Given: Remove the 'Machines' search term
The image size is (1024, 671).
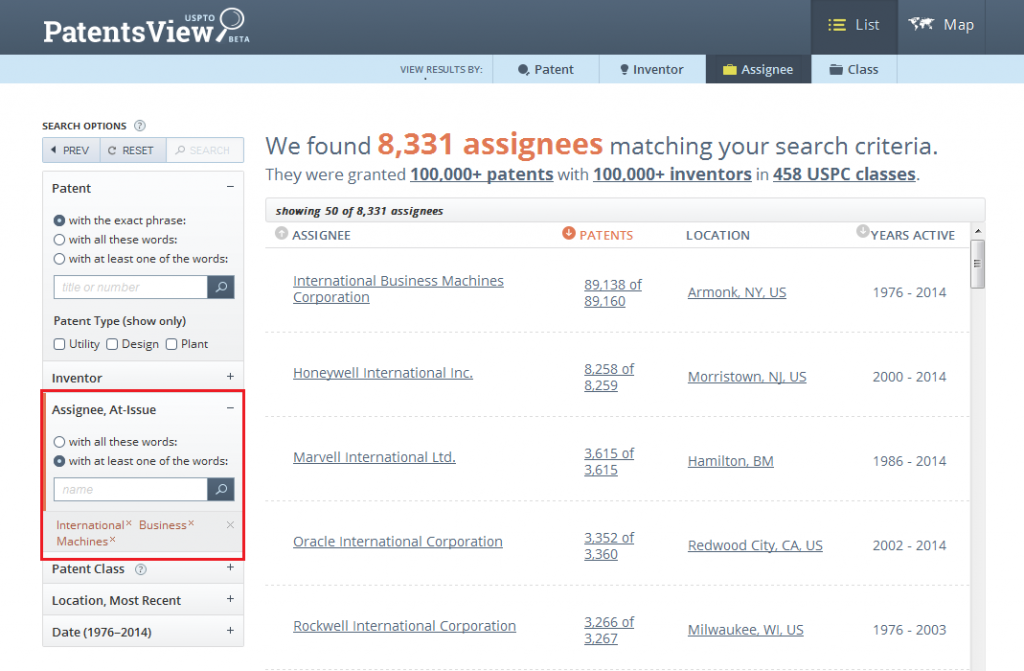Looking at the screenshot, I should coord(112,539).
